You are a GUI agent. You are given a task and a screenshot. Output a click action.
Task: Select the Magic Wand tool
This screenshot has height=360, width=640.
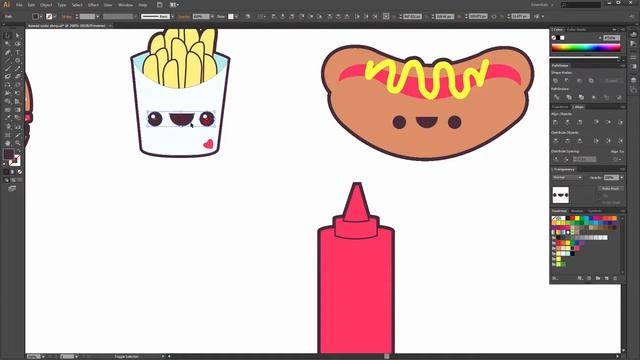coord(7,44)
